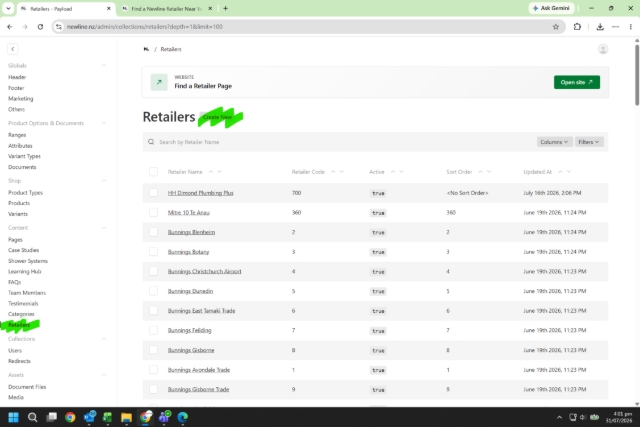Tick the checkbox for Bunnings Blenheim

click(x=153, y=232)
